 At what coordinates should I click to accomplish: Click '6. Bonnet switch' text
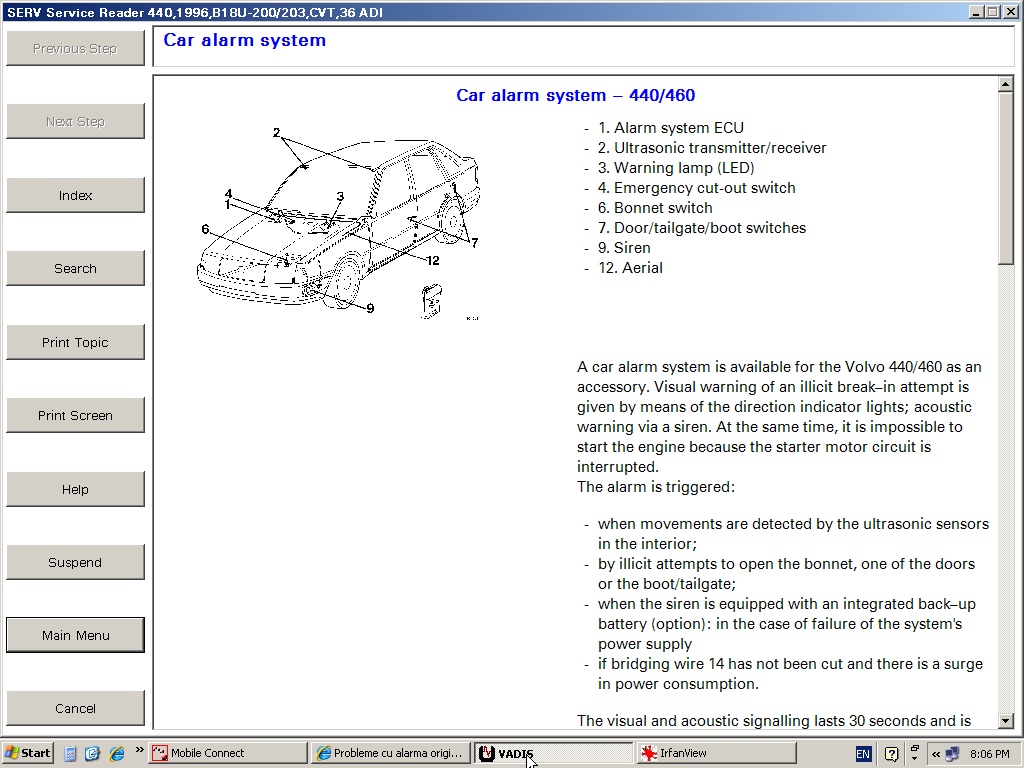pyautogui.click(x=655, y=208)
